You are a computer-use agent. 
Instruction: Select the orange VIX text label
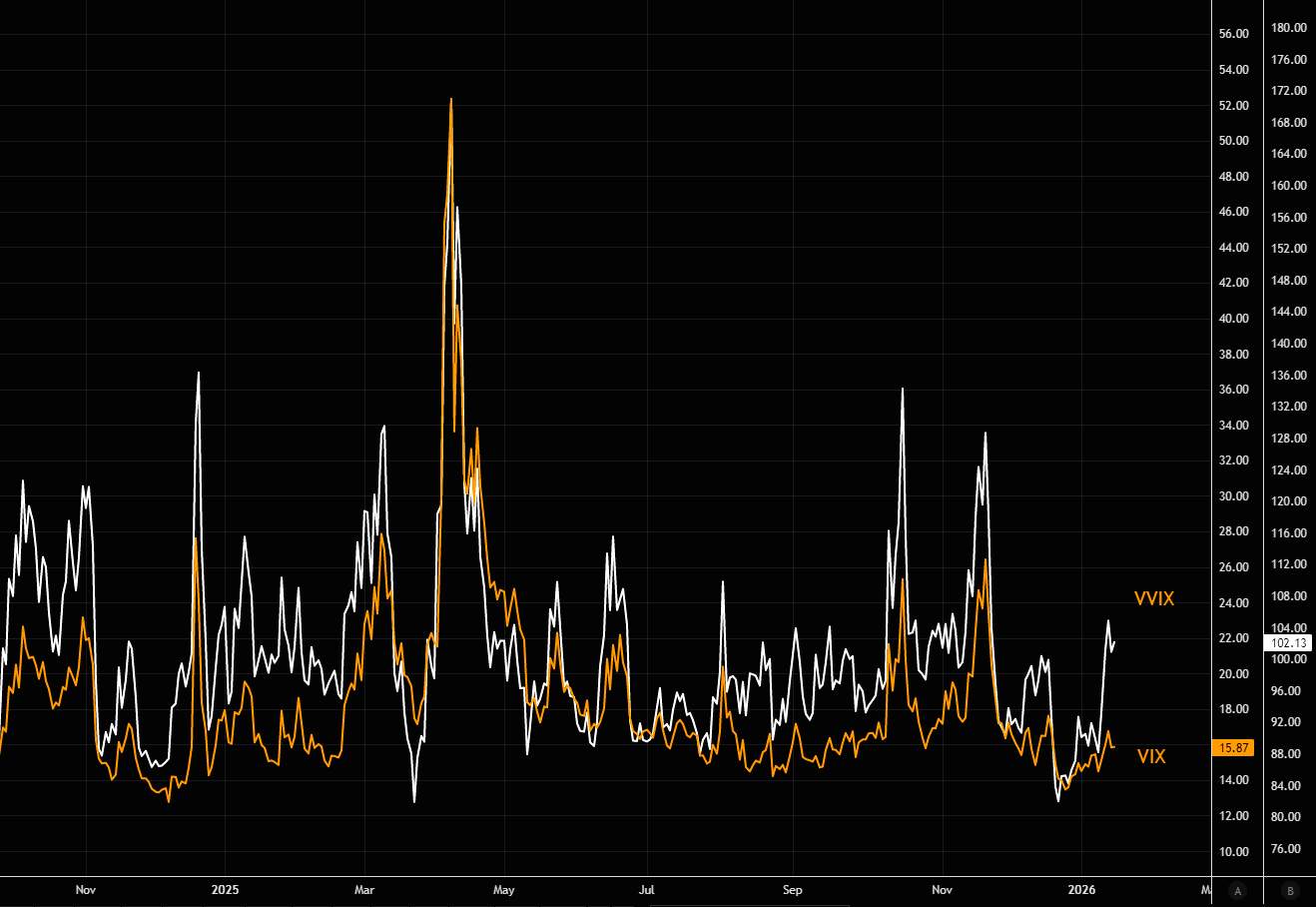1151,757
